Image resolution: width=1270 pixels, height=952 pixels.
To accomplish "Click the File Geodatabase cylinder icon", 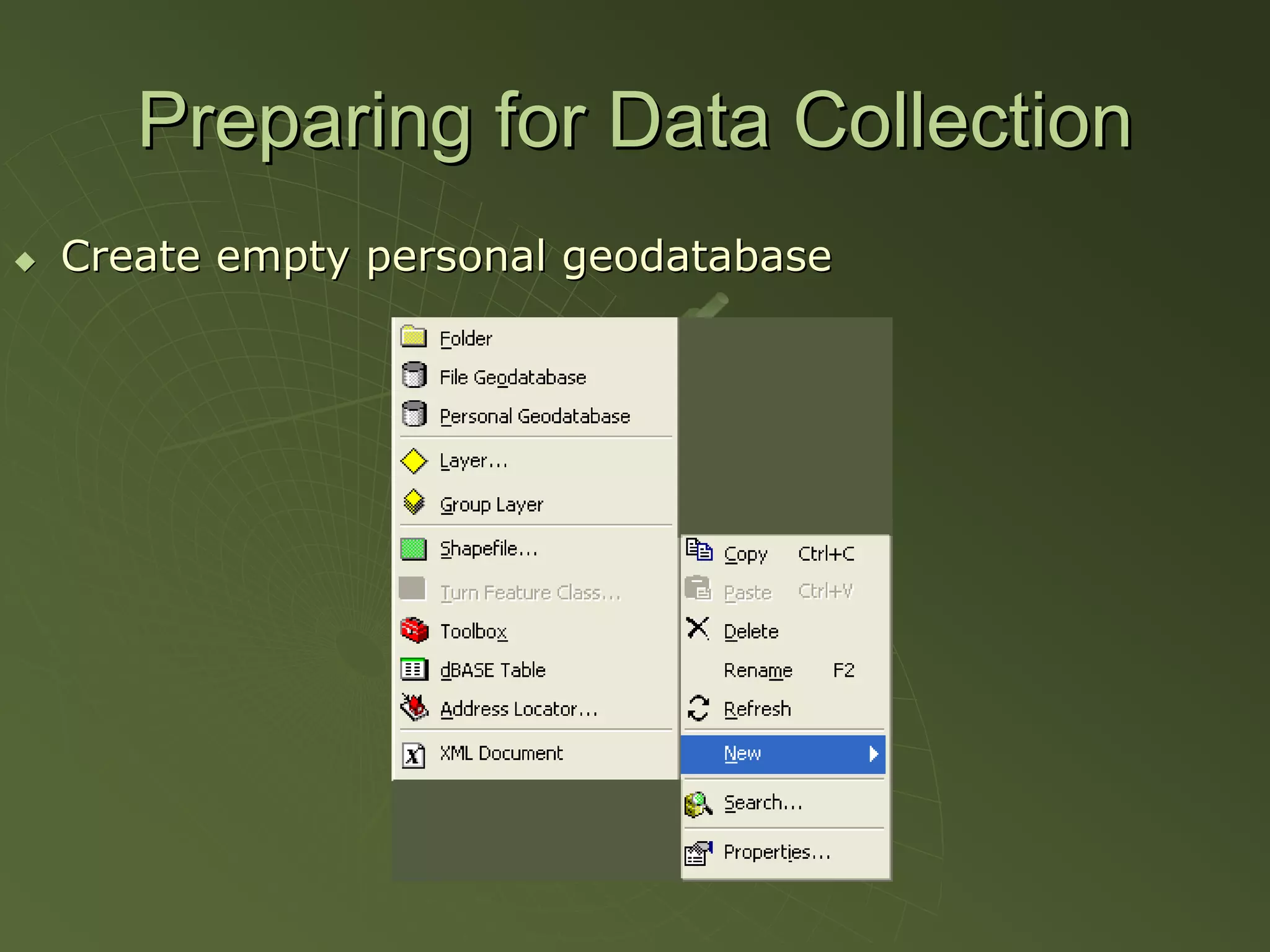I will [414, 376].
